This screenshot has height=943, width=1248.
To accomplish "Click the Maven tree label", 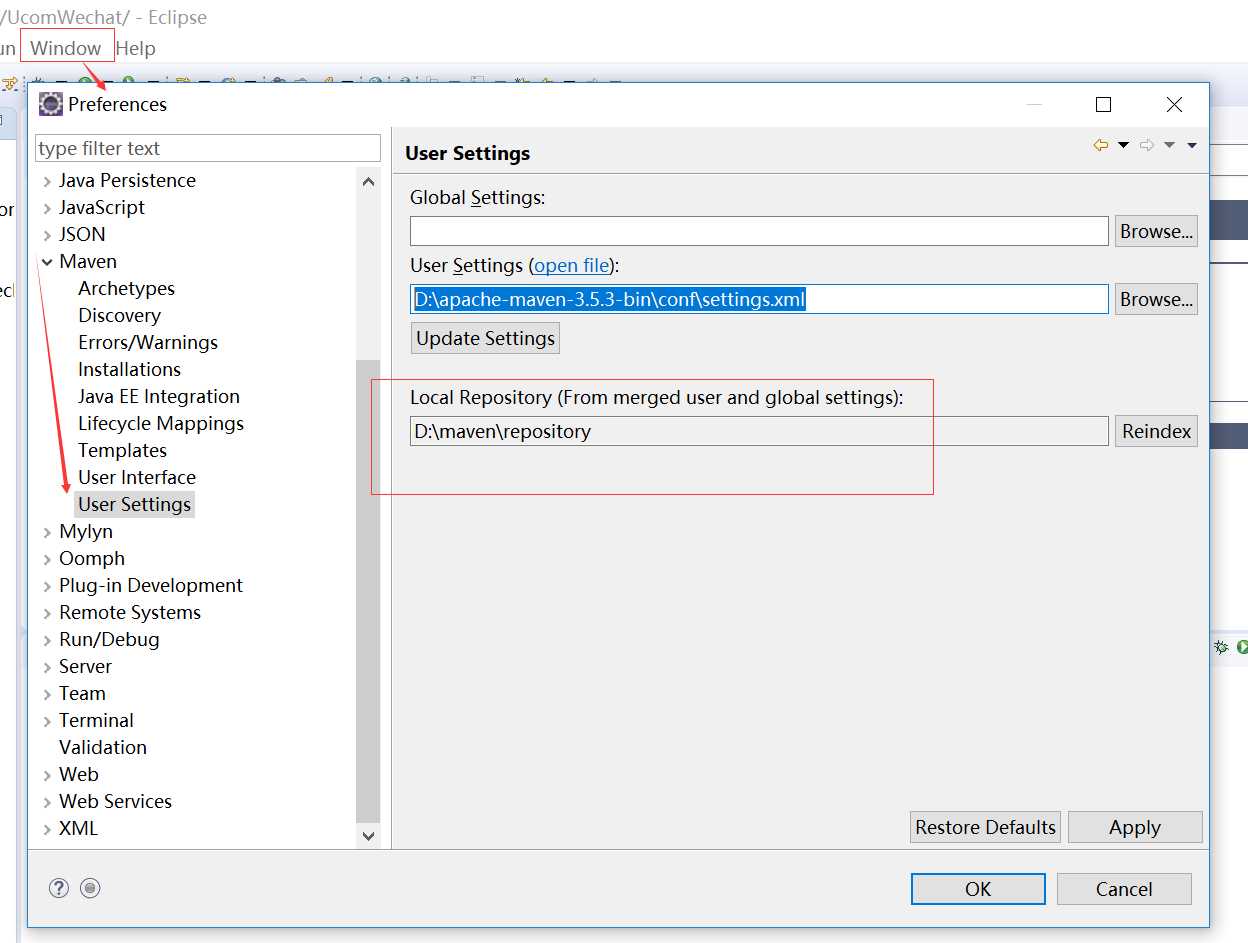I will tap(88, 261).
